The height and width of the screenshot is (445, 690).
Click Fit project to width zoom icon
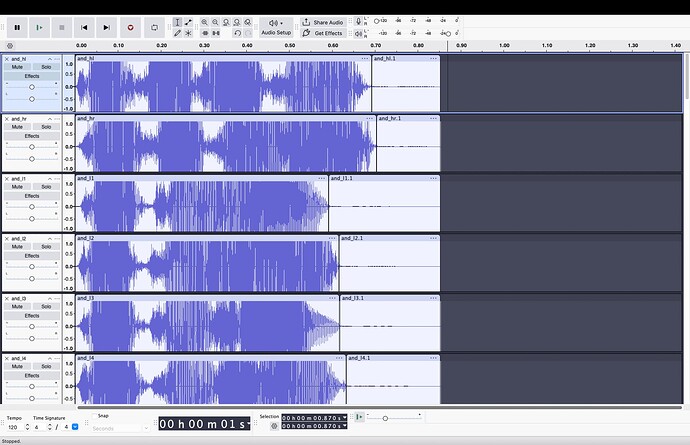point(237,22)
